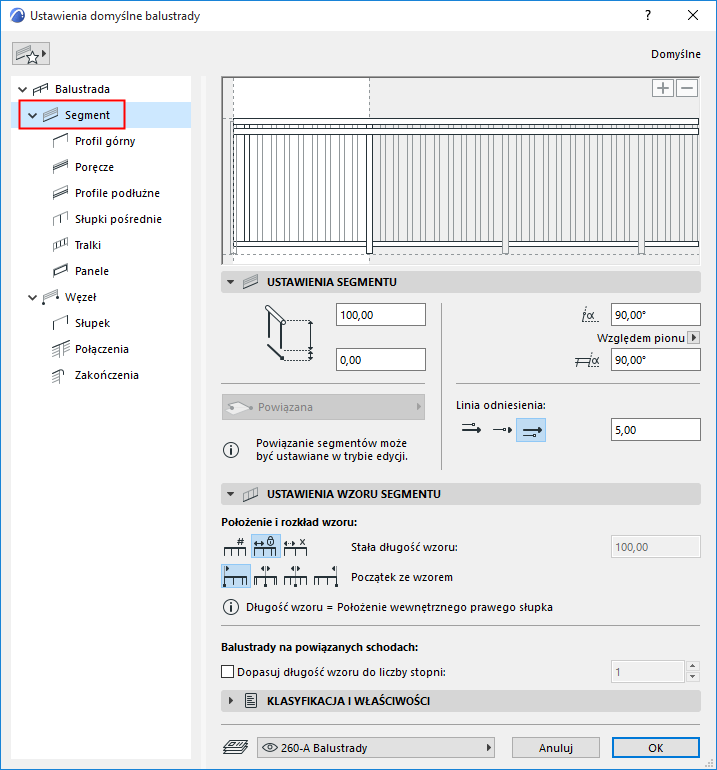The image size is (717, 770).
Task: Open the Względem pionu arrow menu
Action: point(693,338)
